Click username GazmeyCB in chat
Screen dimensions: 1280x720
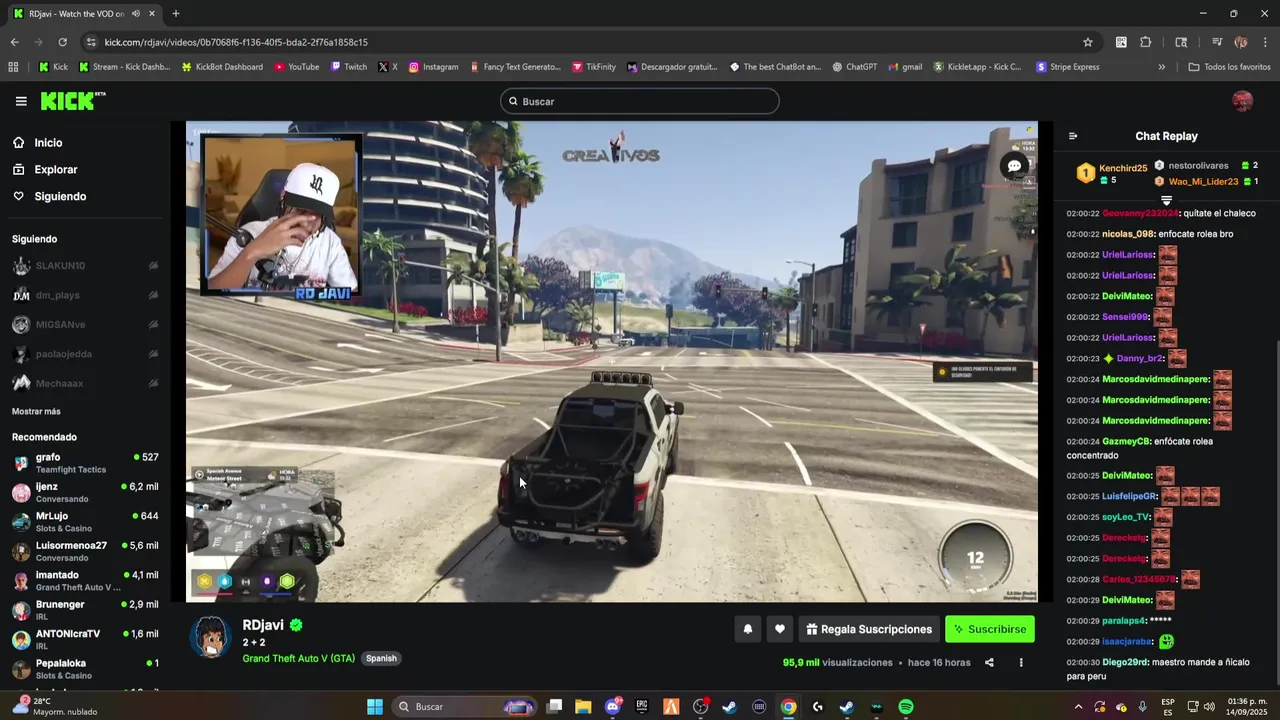1126,441
